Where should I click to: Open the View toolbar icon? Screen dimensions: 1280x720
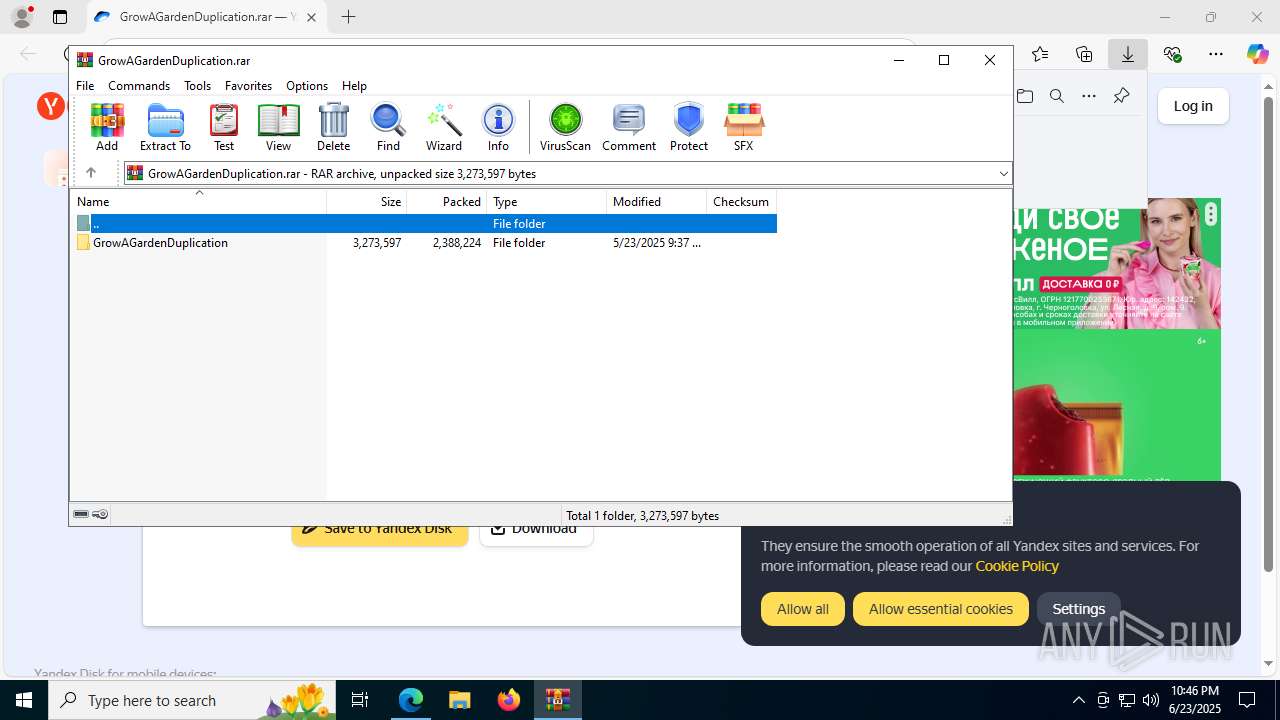point(278,127)
